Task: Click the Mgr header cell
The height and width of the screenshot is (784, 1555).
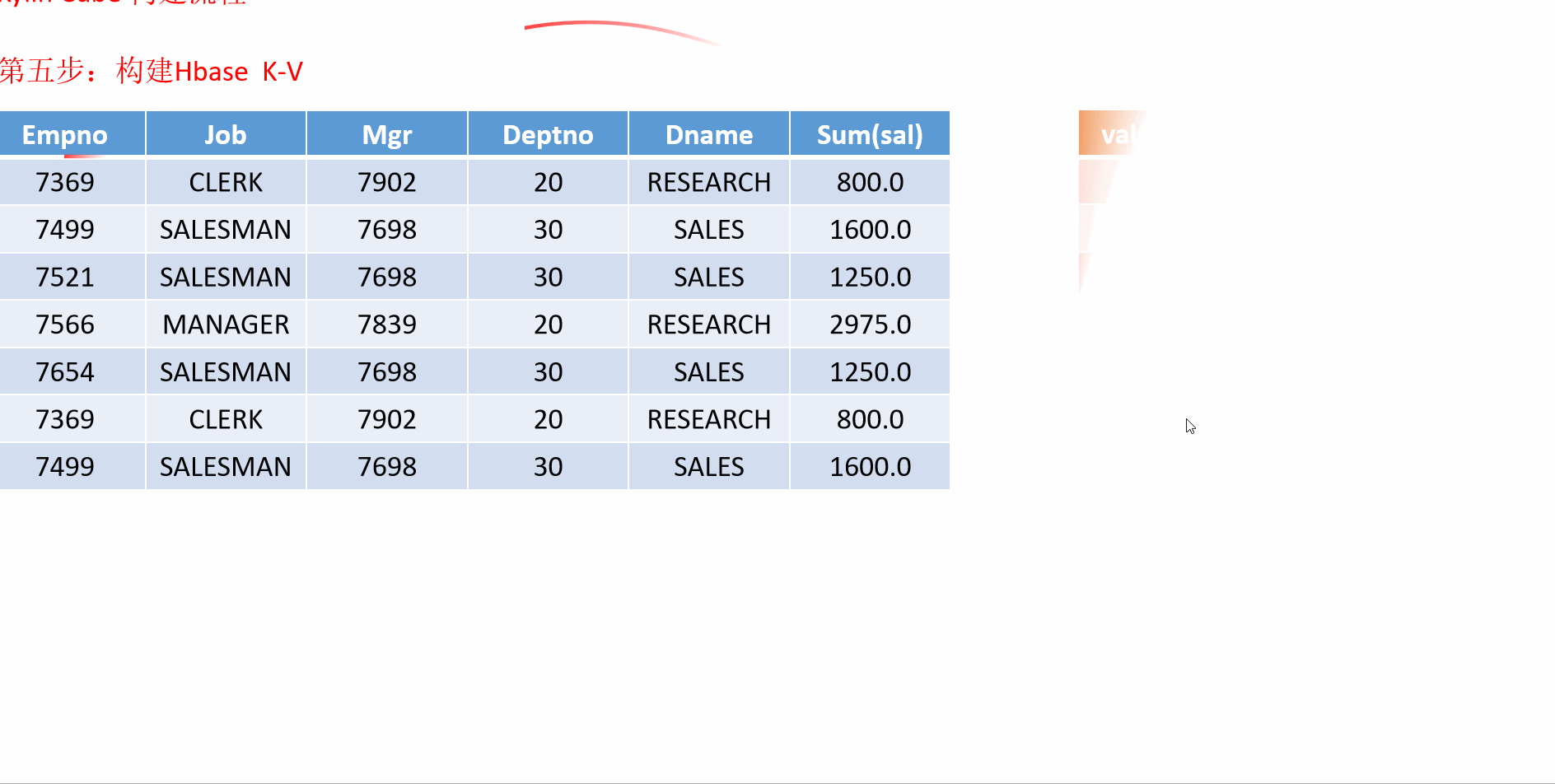Action: tap(387, 133)
